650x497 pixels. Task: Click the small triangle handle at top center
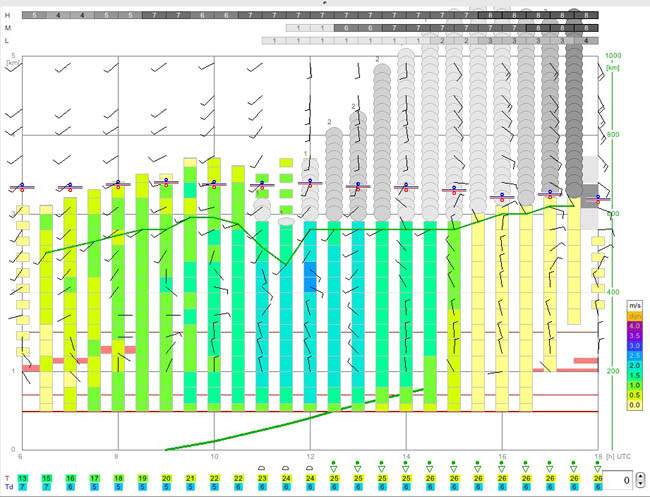(325, 3)
